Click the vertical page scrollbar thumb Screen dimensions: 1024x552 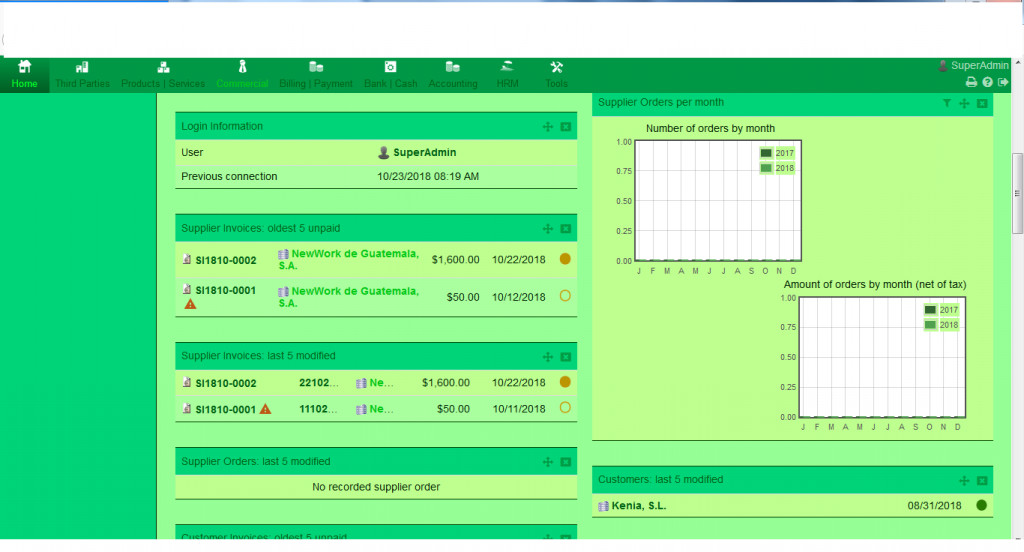click(1017, 193)
